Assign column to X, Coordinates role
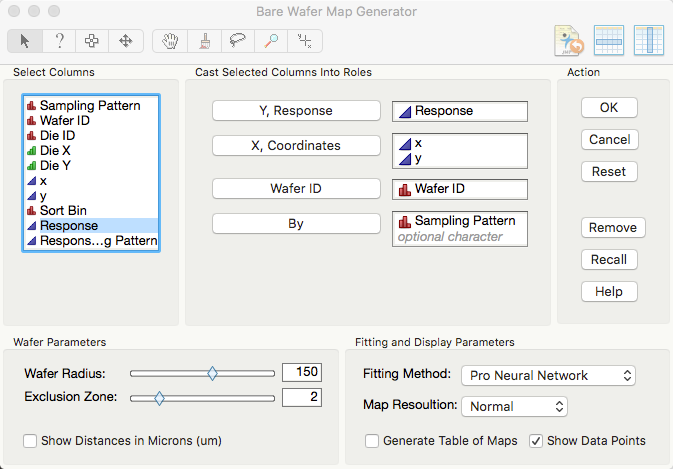This screenshot has width=673, height=469. [296, 145]
